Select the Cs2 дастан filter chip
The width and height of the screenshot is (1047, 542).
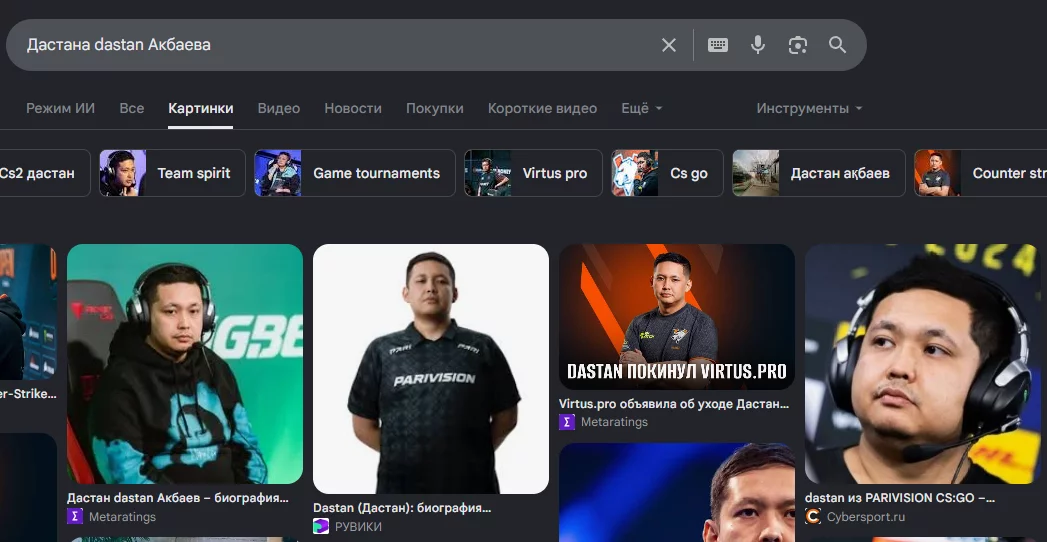click(x=44, y=173)
